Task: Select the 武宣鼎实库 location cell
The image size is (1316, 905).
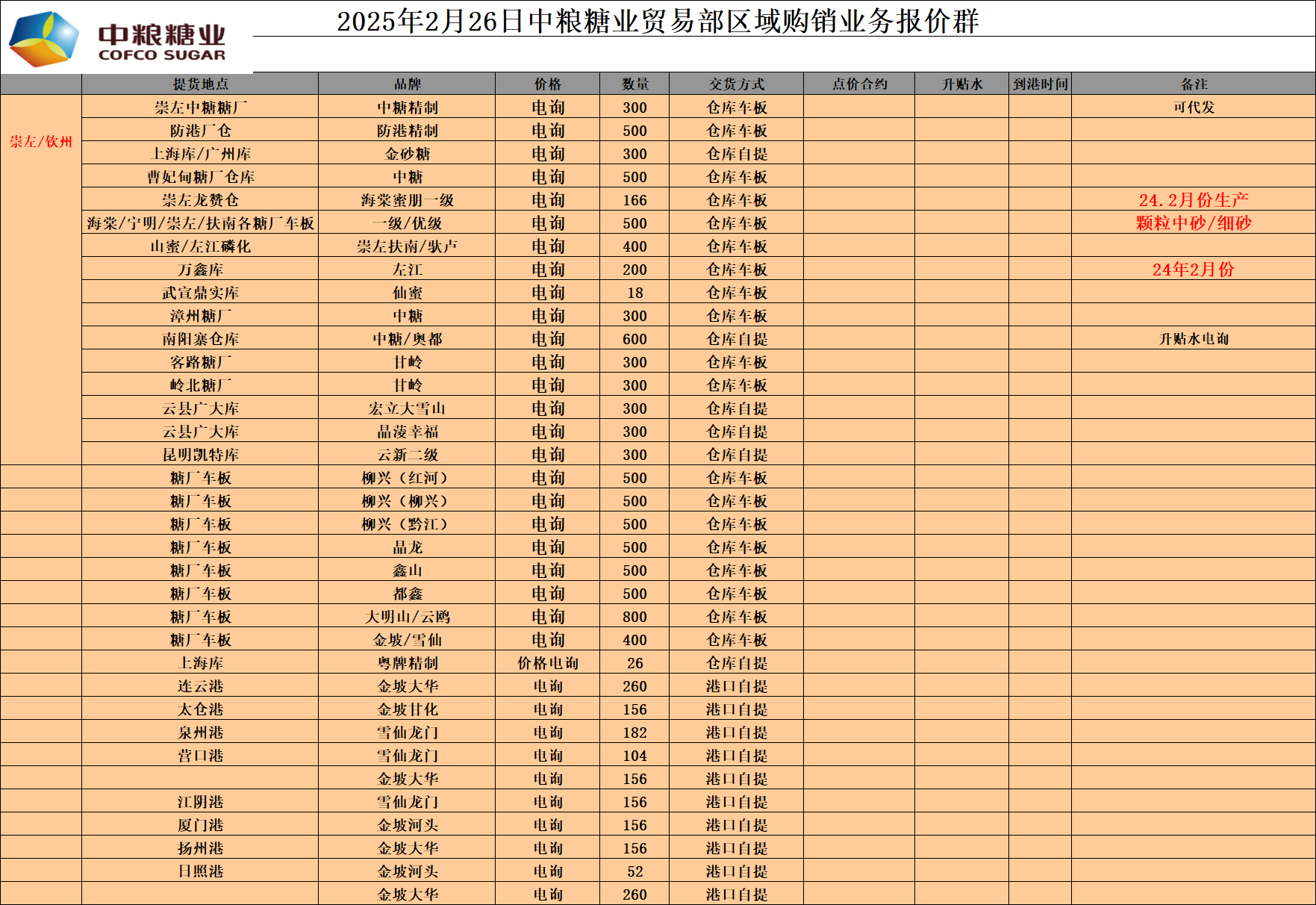Action: [200, 292]
